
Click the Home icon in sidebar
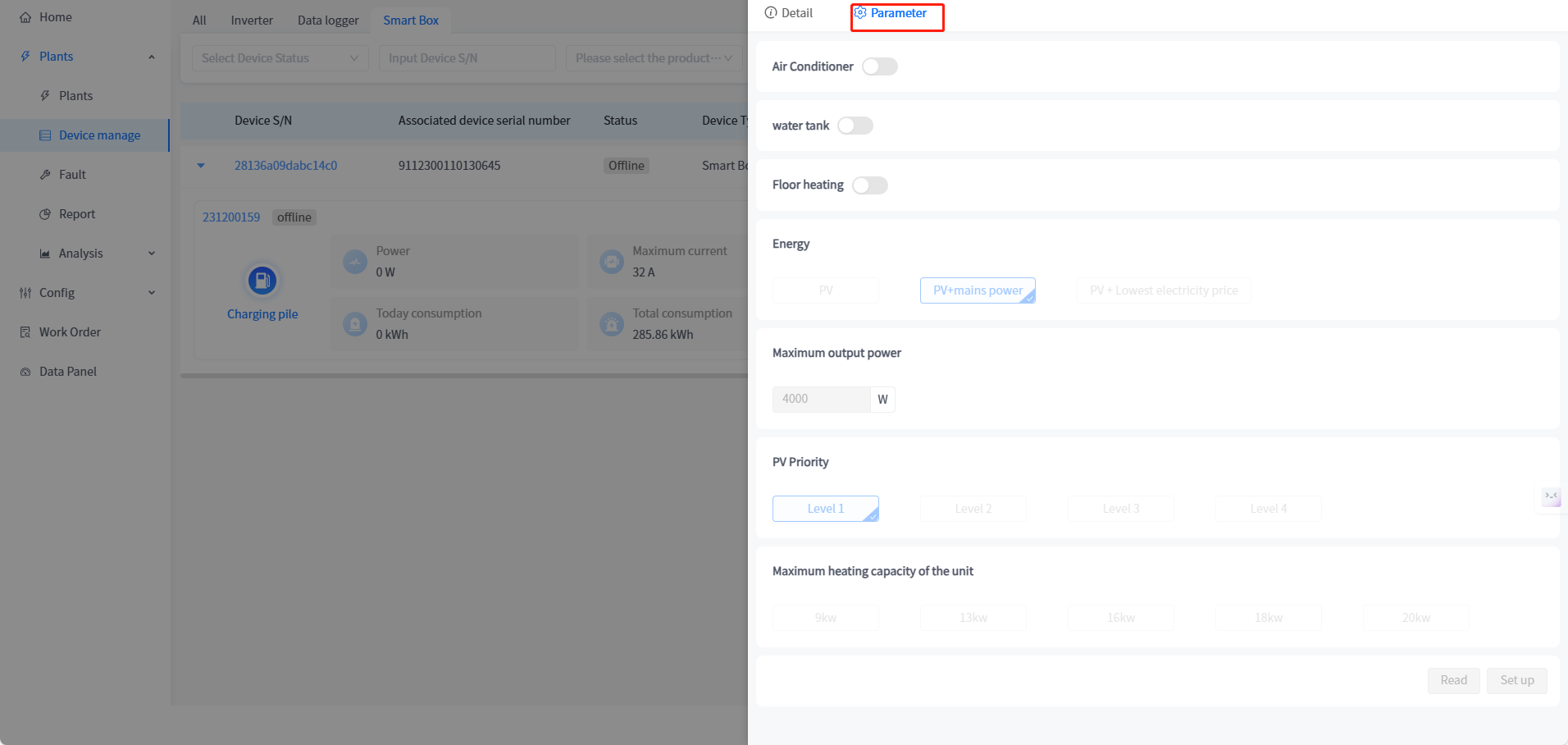[x=25, y=17]
